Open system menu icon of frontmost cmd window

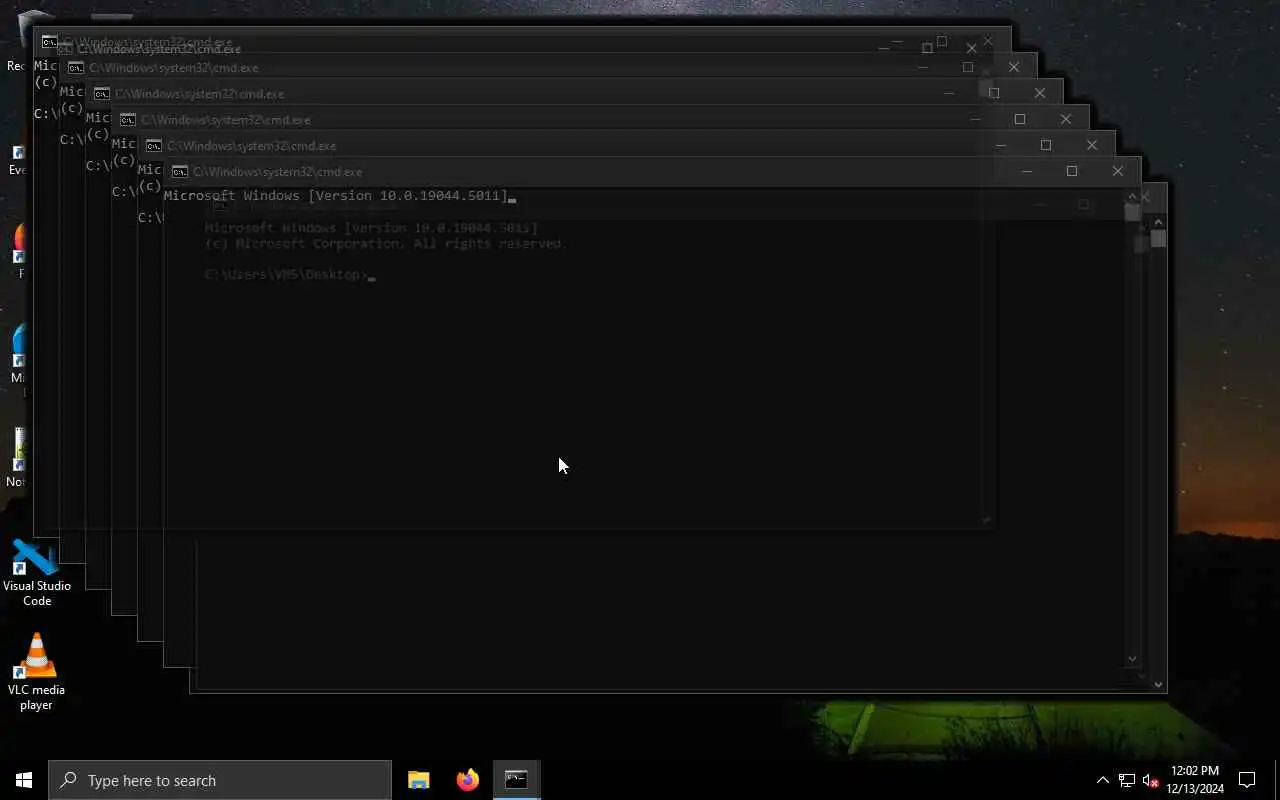point(180,171)
